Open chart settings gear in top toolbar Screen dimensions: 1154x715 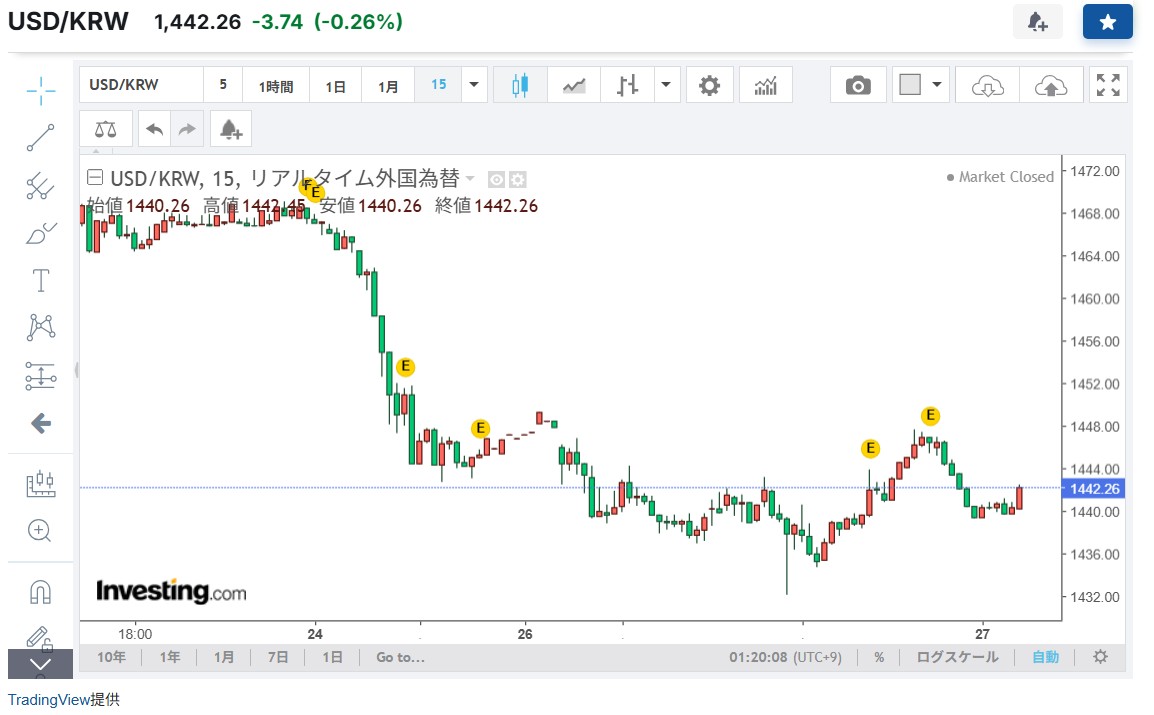click(709, 86)
